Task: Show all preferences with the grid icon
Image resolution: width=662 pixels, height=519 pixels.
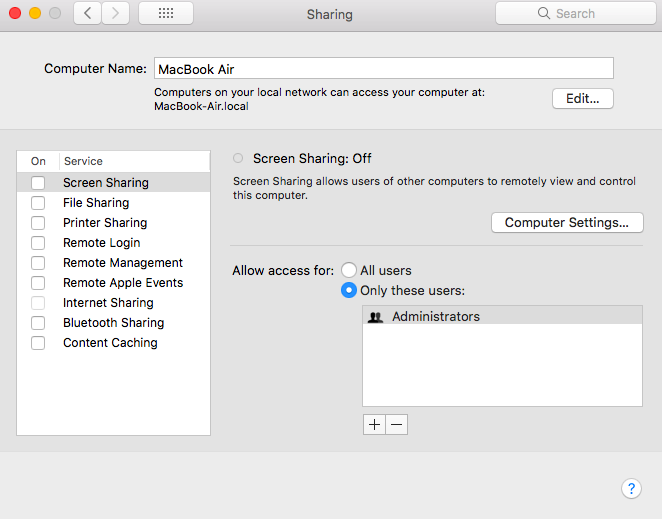Action: 166,13
